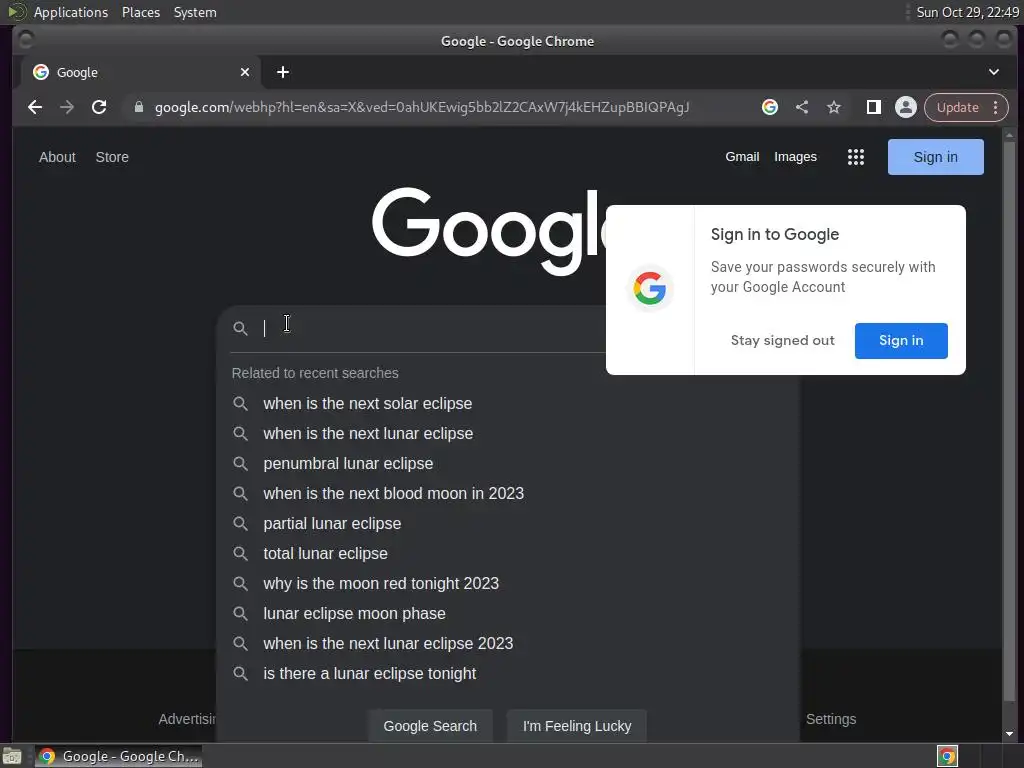Click Sign in inside the popup
1024x768 pixels.
[901, 340]
